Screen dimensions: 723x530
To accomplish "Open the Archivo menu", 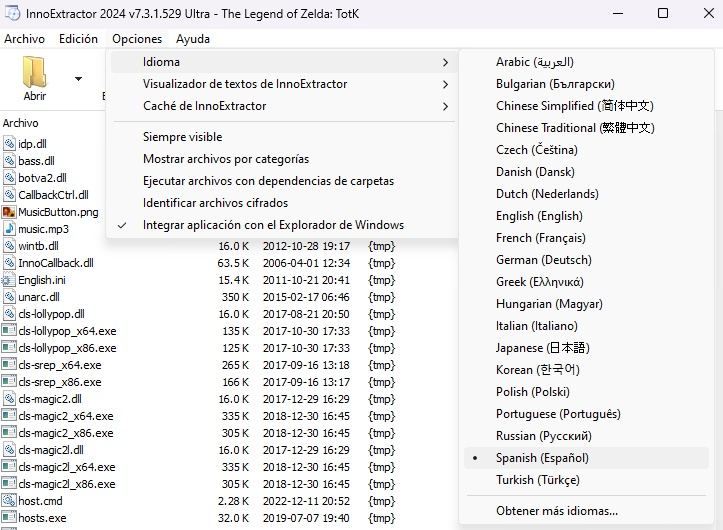I will (x=24, y=39).
